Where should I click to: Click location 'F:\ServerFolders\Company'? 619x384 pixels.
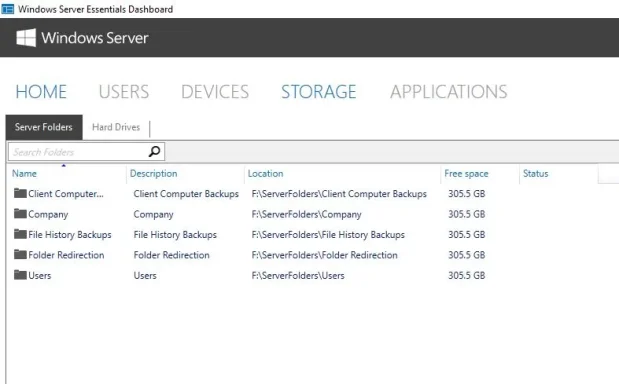coord(306,214)
